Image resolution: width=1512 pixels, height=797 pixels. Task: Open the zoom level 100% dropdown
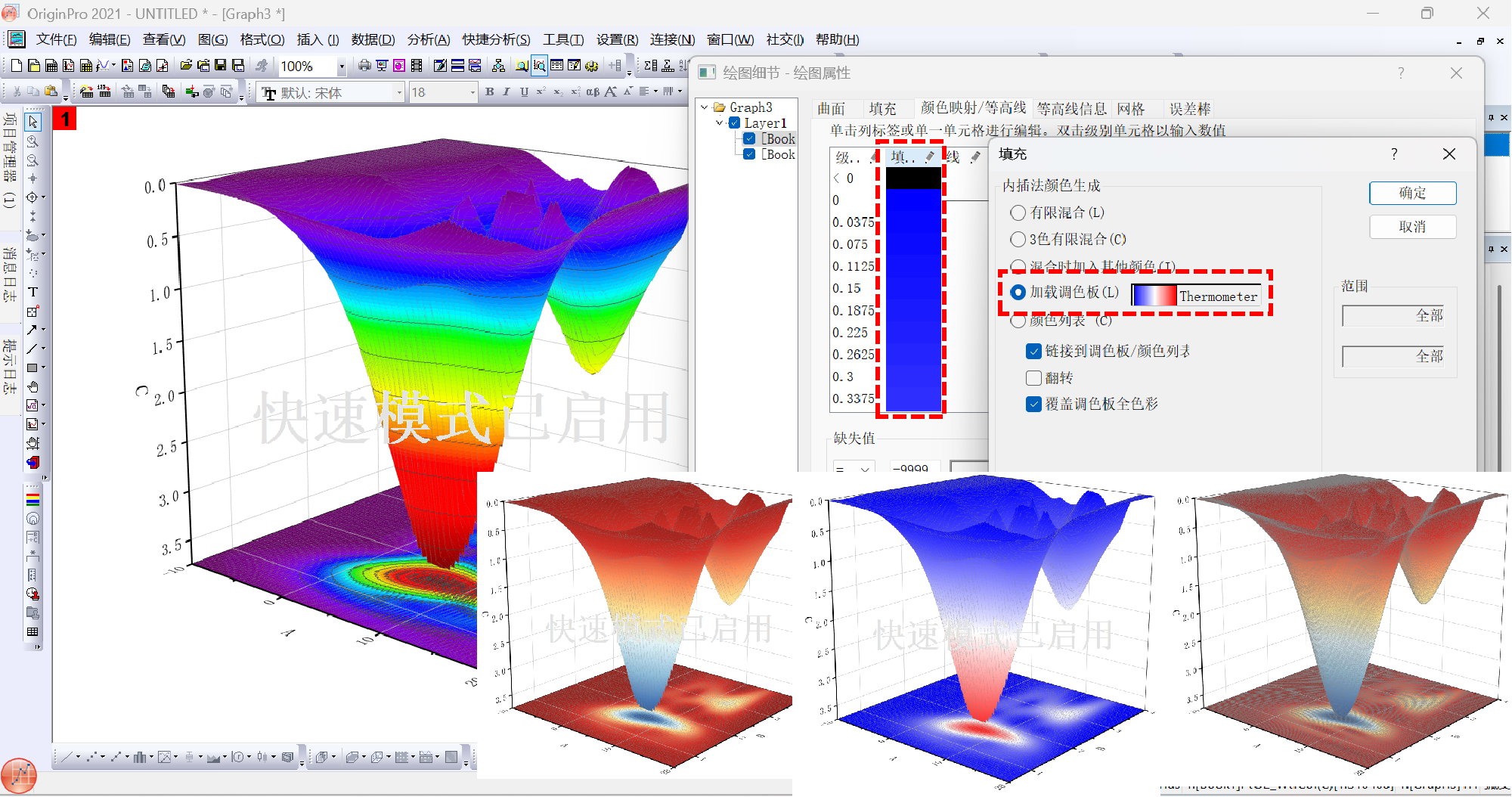(x=341, y=67)
